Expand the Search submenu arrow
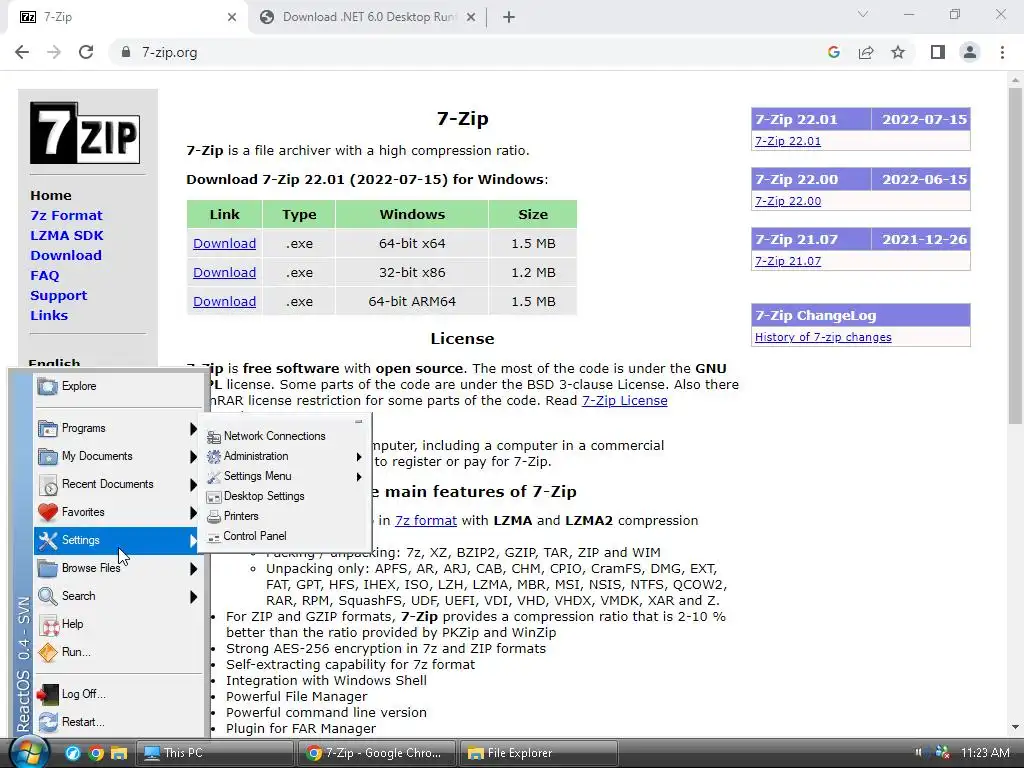Image resolution: width=1024 pixels, height=768 pixels. 193,597
